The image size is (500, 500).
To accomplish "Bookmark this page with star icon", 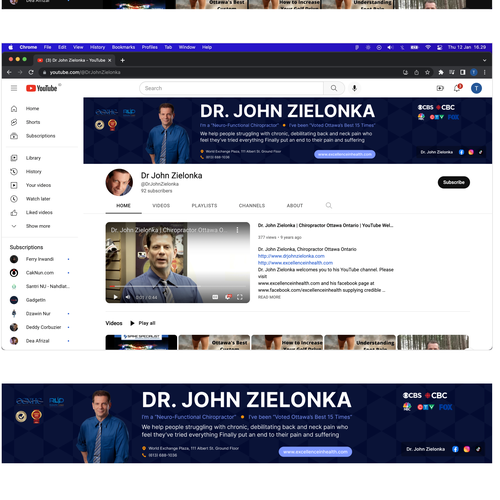I will click(x=427, y=72).
